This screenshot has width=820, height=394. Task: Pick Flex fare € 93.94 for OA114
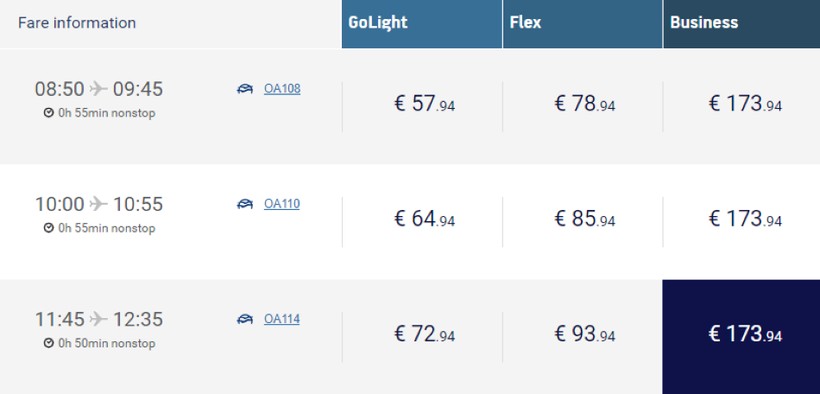tap(585, 334)
